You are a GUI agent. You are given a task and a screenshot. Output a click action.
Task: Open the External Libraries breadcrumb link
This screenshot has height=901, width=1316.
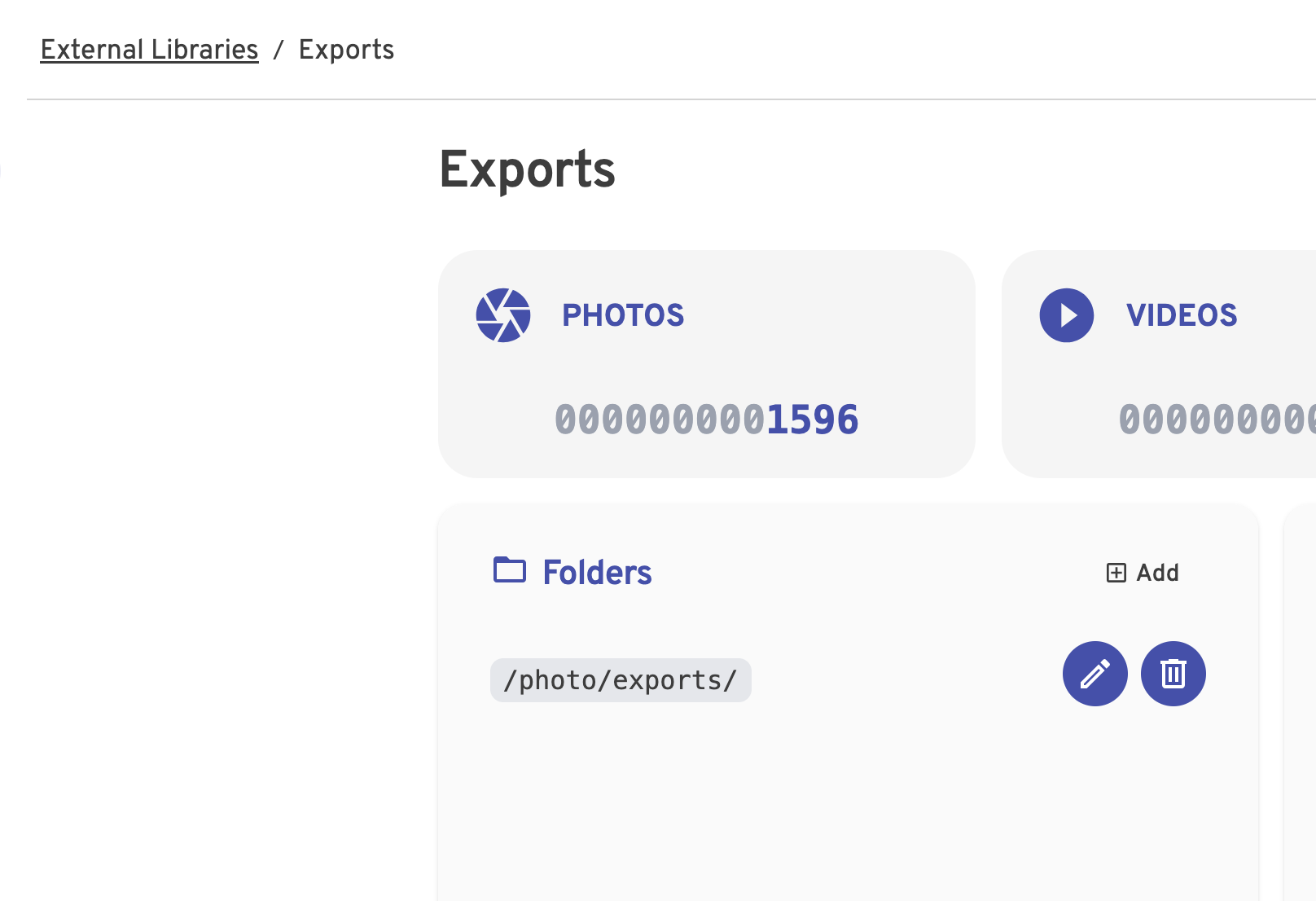149,50
